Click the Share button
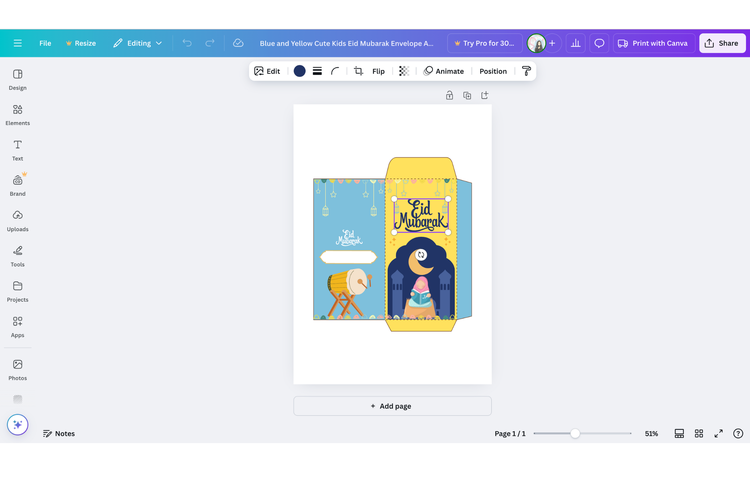The width and height of the screenshot is (750, 500). (721, 43)
